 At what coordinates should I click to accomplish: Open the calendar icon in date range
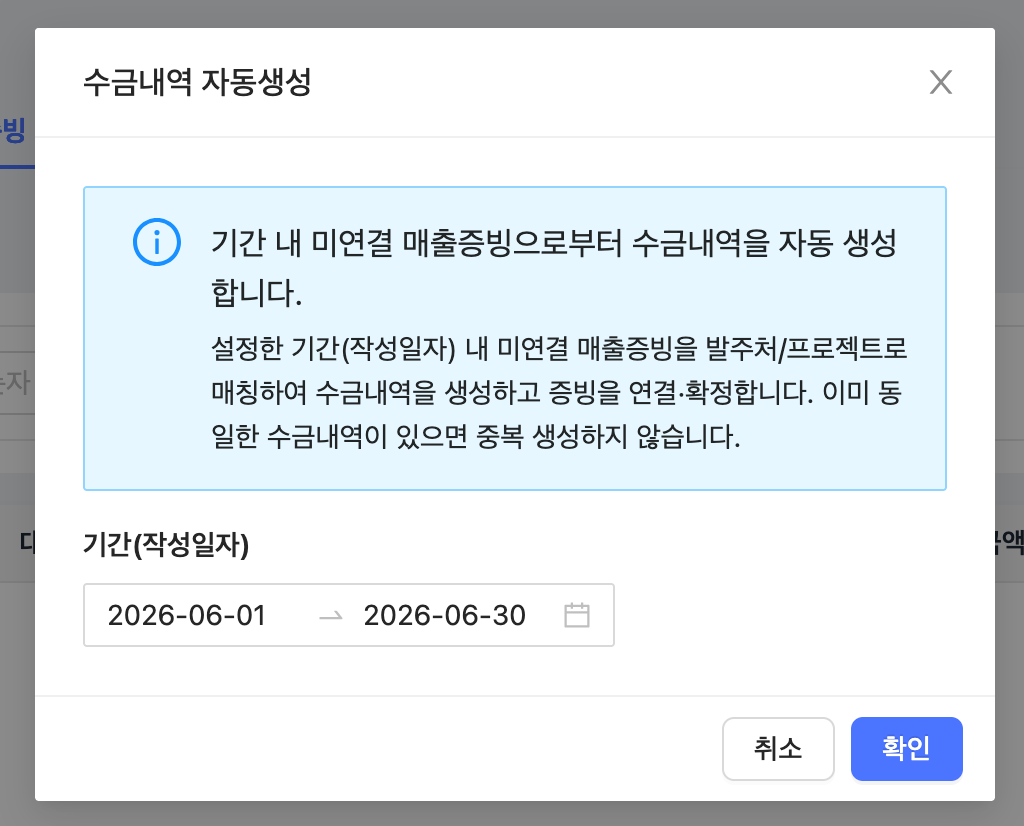point(577,615)
